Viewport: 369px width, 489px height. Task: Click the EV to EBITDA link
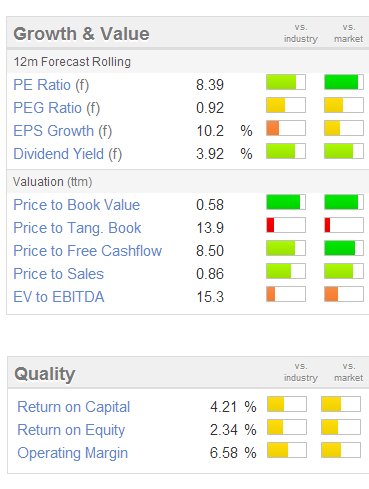(x=59, y=297)
